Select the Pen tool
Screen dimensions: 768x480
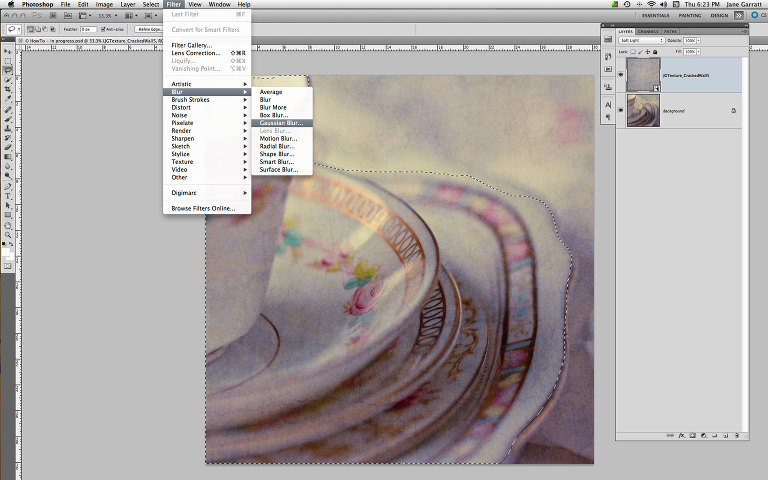point(8,187)
